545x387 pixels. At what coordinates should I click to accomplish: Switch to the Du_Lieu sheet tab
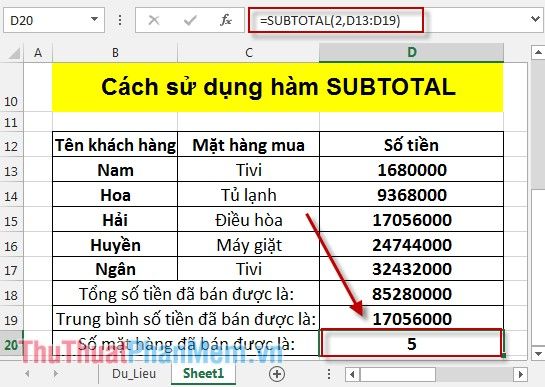pyautogui.click(x=134, y=374)
